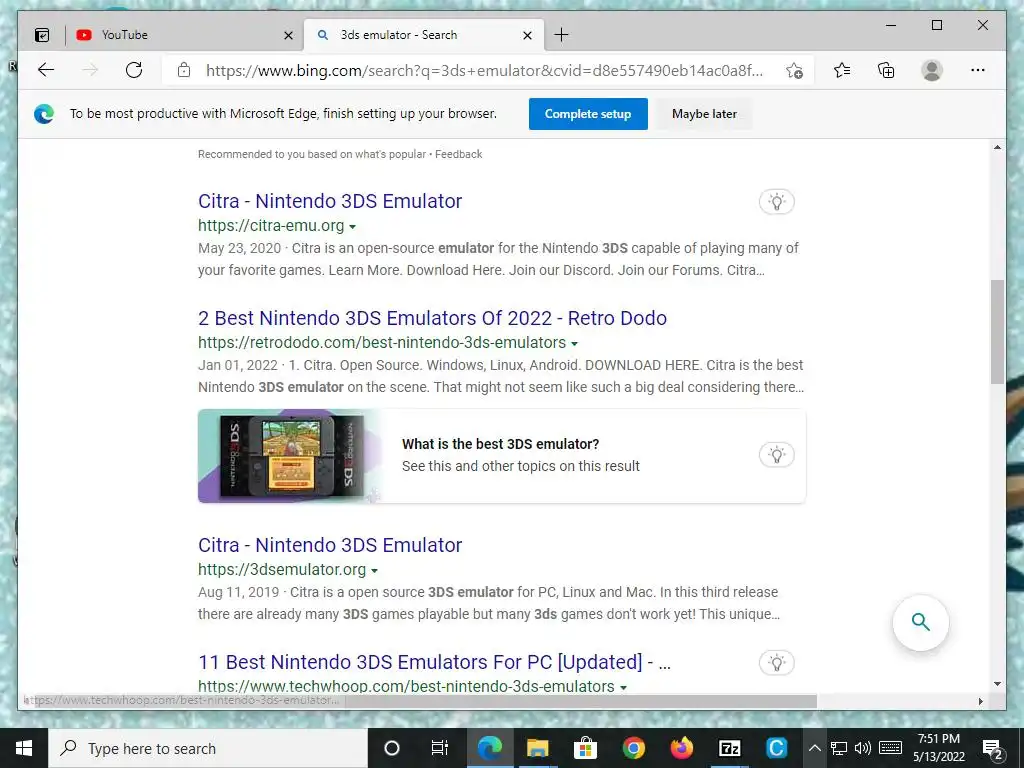This screenshot has height=768, width=1024.
Task: Expand citra-emu.org URL dropdown arrow
Action: [353, 227]
